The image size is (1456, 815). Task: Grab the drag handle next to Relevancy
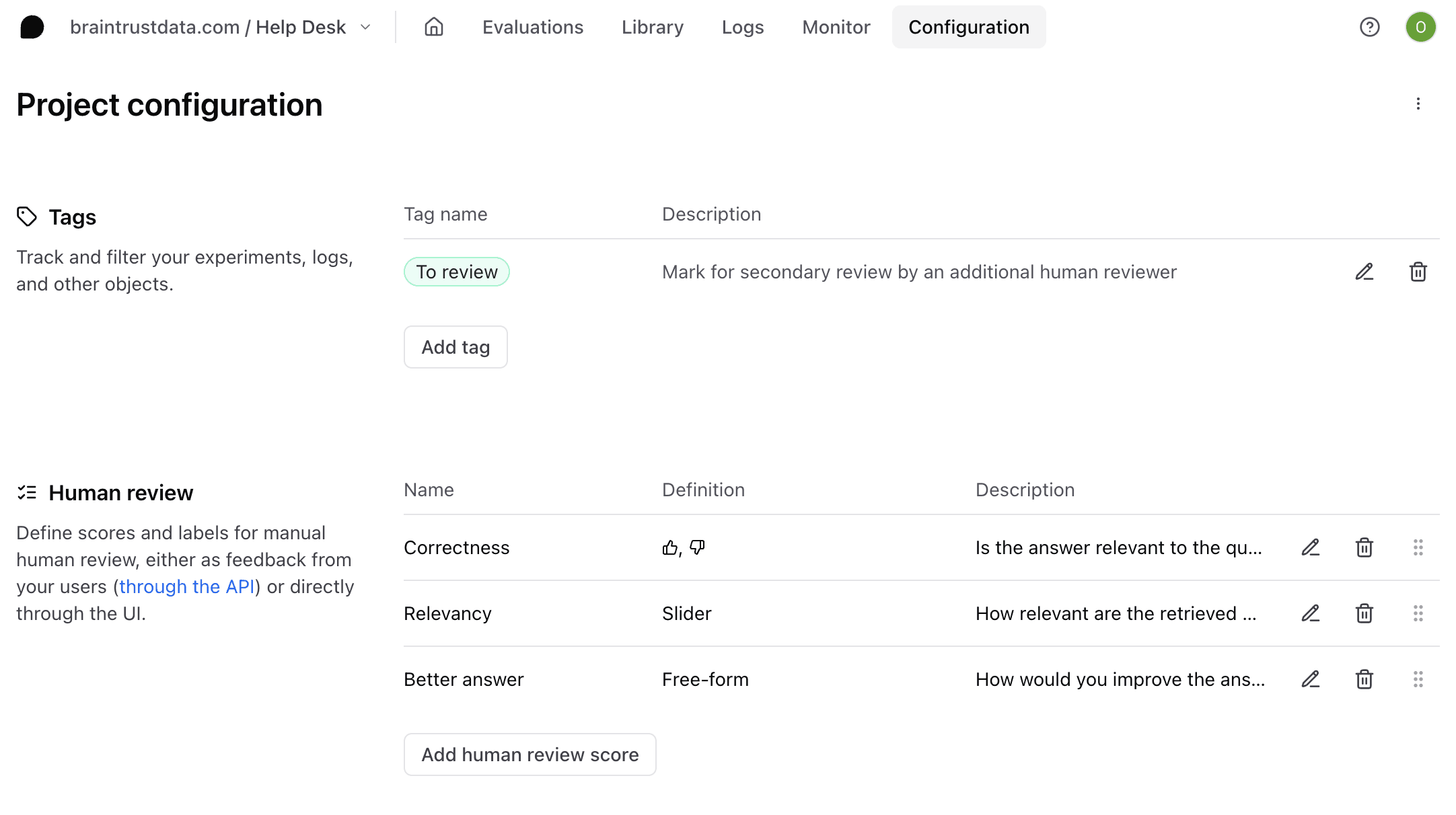point(1418,613)
